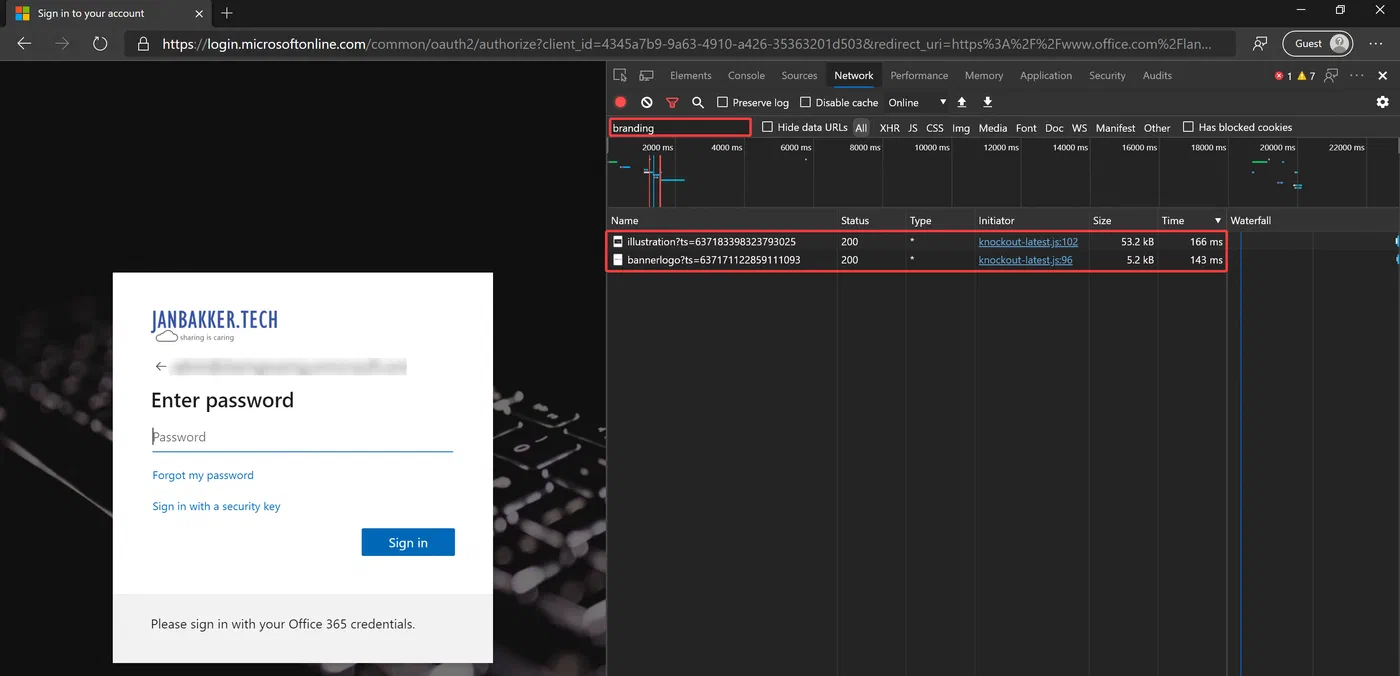Check the Has blocked cookies checkbox
Image resolution: width=1400 pixels, height=676 pixels.
pyautogui.click(x=1188, y=127)
